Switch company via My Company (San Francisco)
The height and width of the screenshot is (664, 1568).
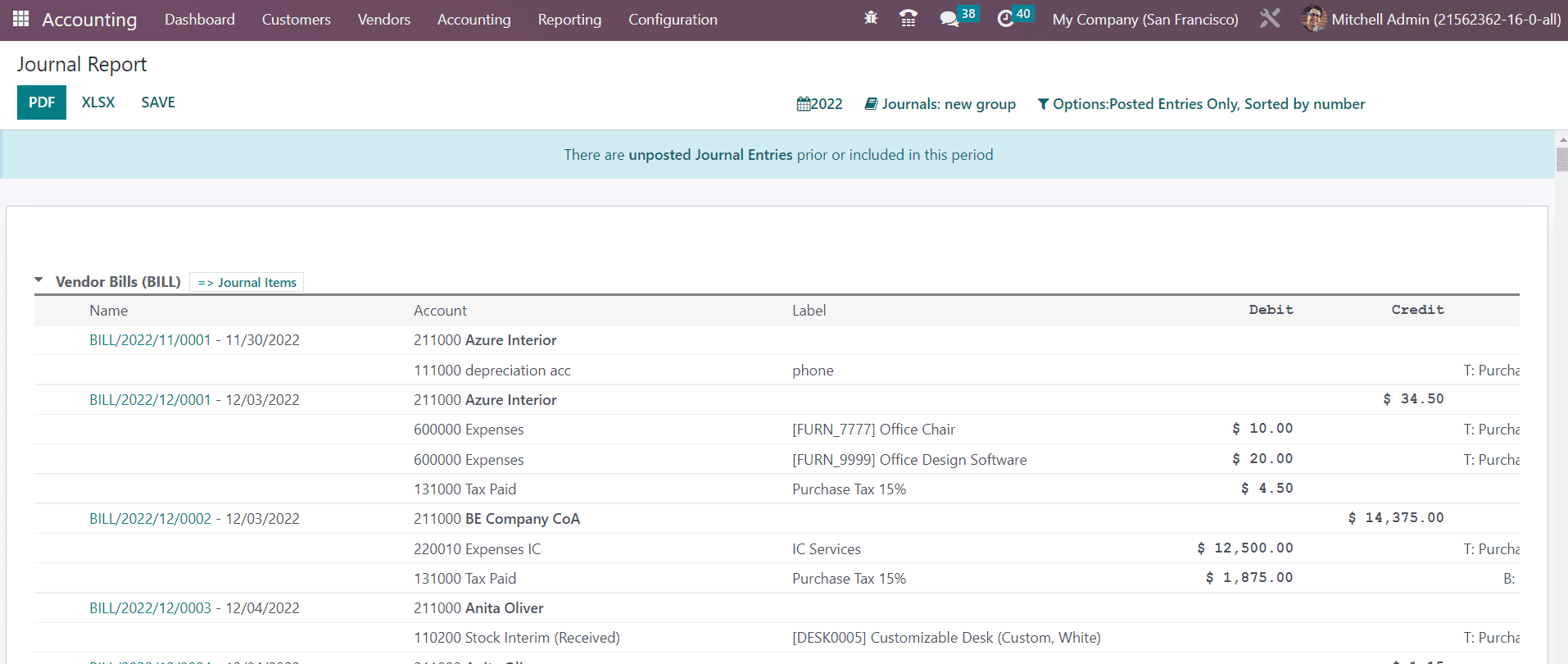tap(1144, 20)
